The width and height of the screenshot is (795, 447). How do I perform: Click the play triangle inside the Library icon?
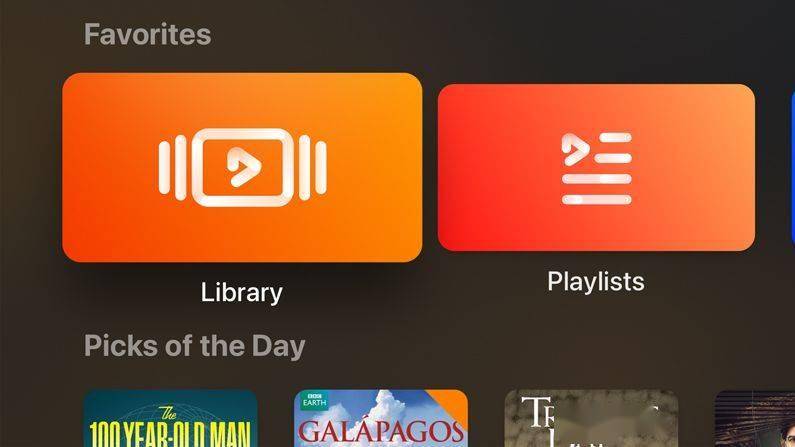coord(243,167)
